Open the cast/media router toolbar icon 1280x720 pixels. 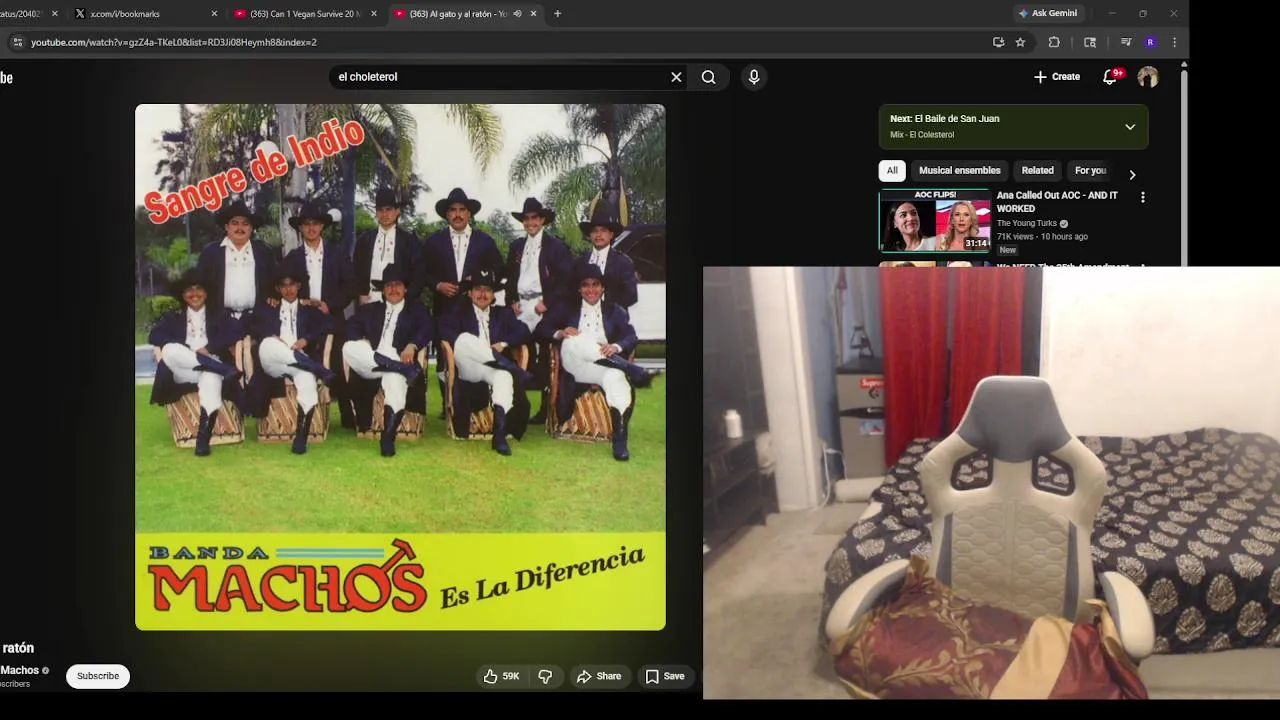click(1090, 42)
